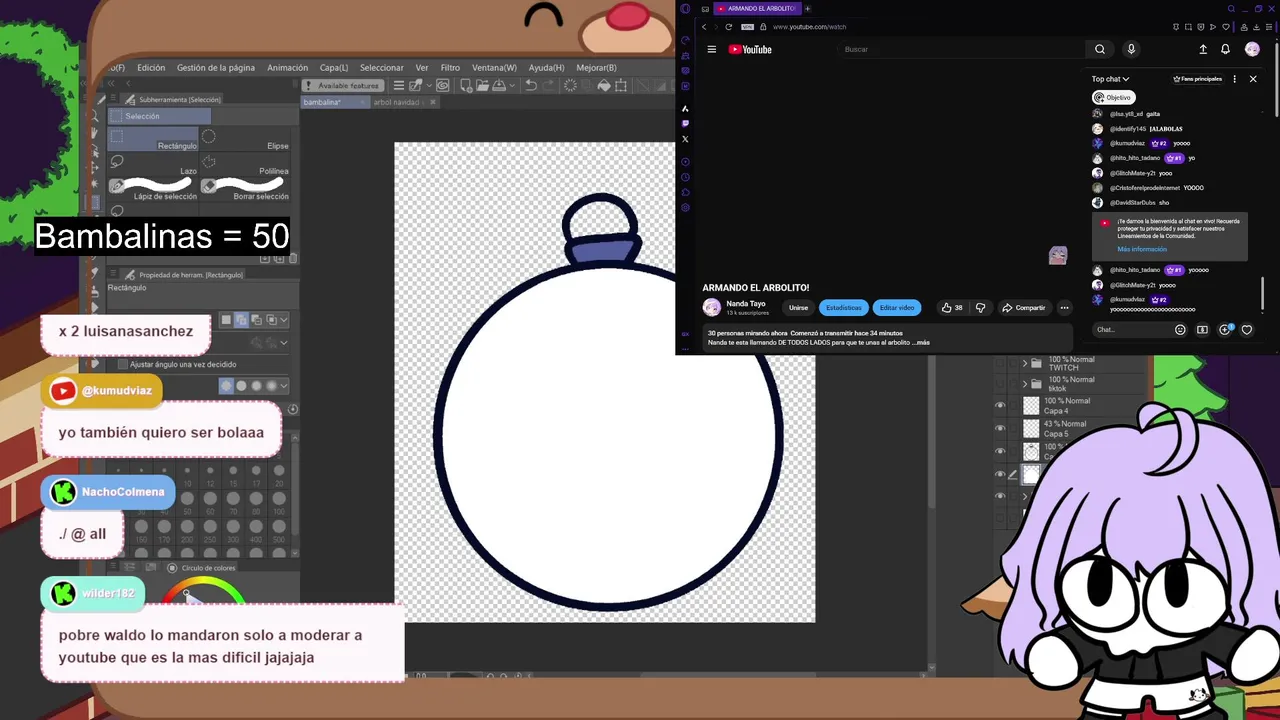
Task: Hide the Capa 4 layer
Action: tap(1000, 406)
